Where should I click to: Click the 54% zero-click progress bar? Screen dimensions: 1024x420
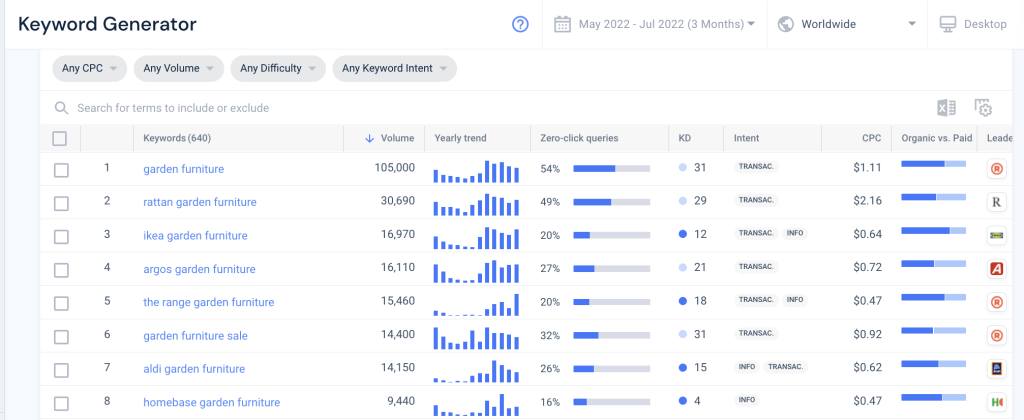[612, 169]
